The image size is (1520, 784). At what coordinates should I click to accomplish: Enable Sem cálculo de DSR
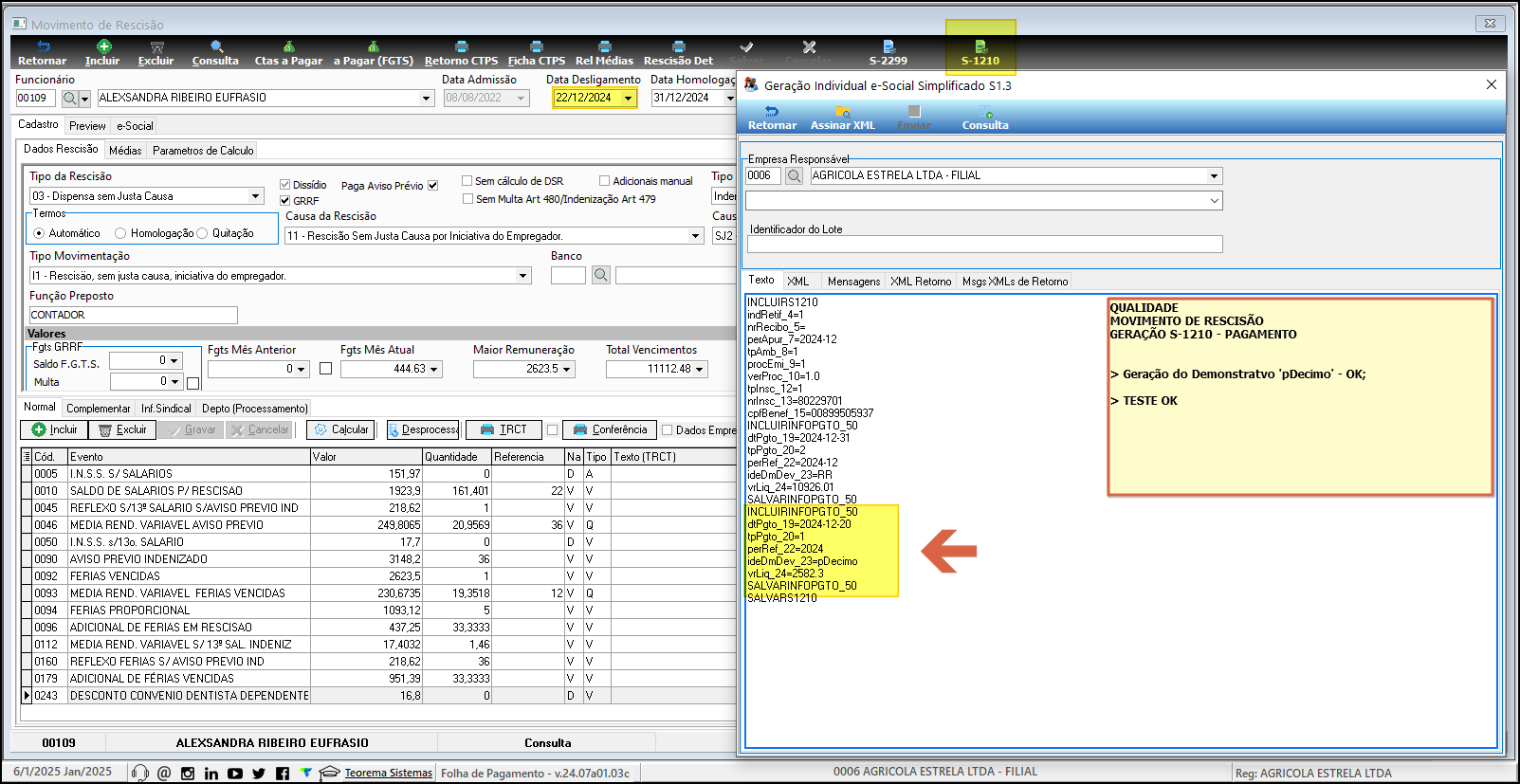click(x=467, y=181)
